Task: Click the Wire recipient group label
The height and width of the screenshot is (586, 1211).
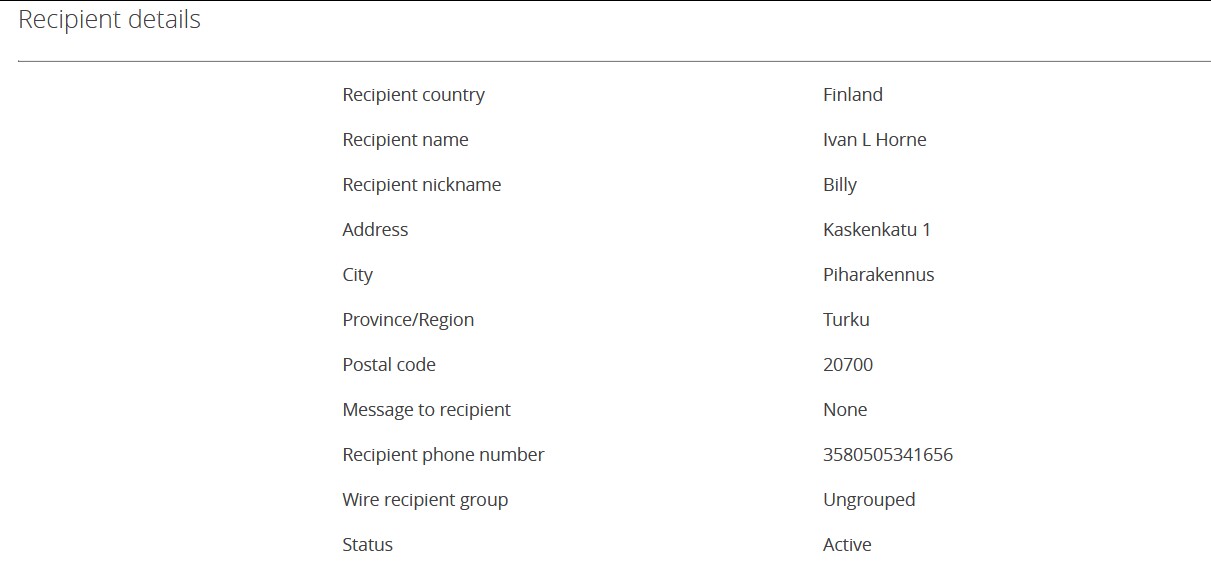Action: [425, 500]
